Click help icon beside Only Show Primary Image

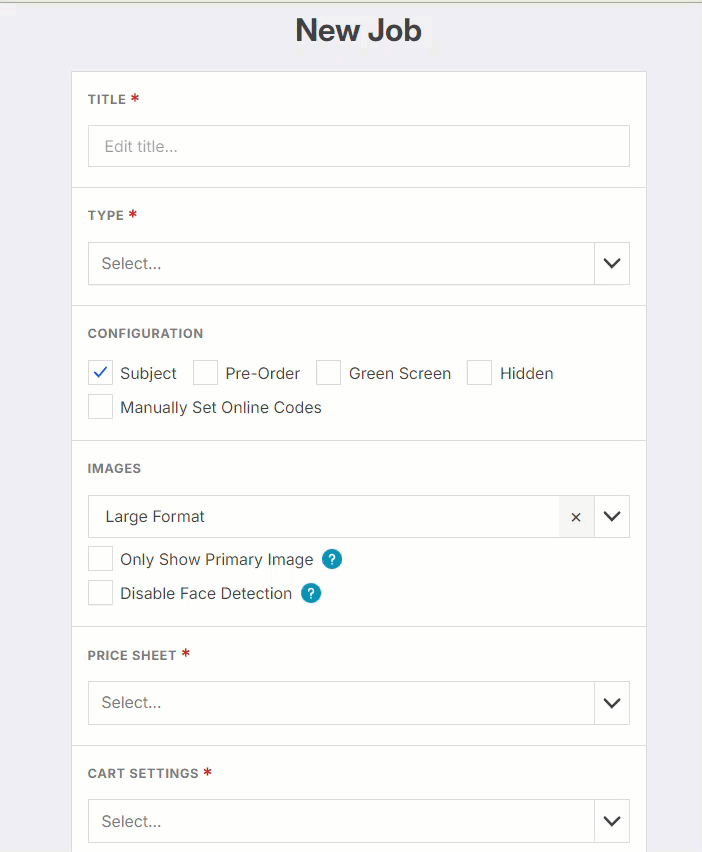click(332, 560)
